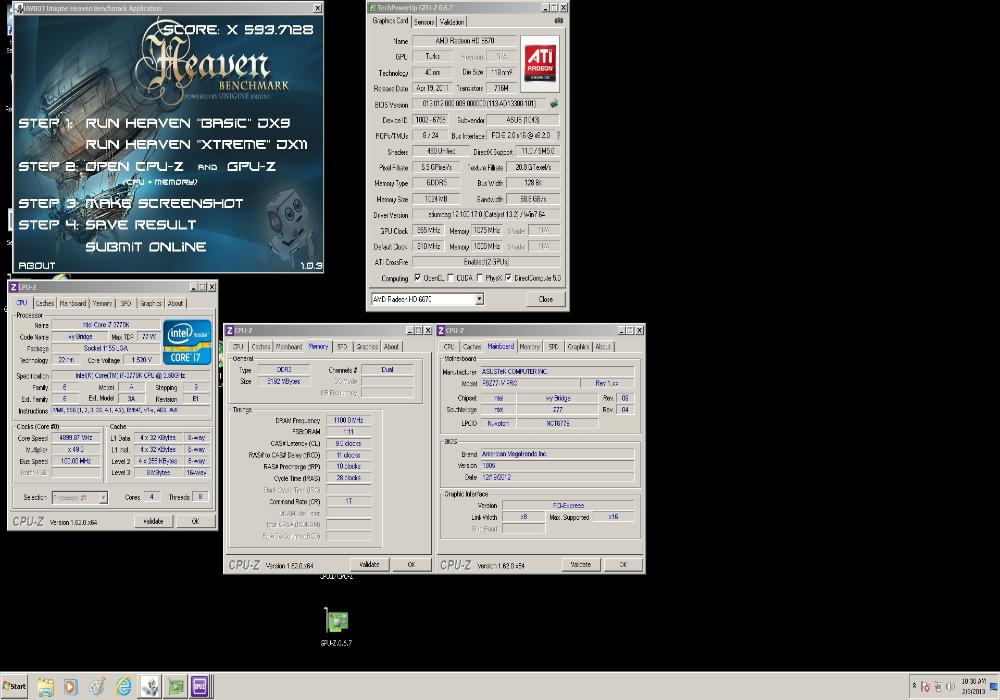Click the Z icon in CPU-Z memory window title
Image resolution: width=1000 pixels, height=700 pixels.
[230, 330]
